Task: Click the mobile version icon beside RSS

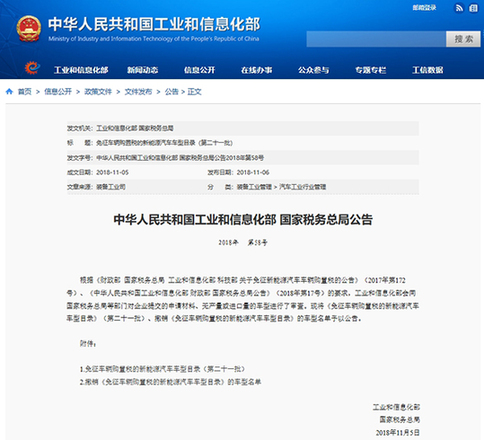Action: [473, 8]
